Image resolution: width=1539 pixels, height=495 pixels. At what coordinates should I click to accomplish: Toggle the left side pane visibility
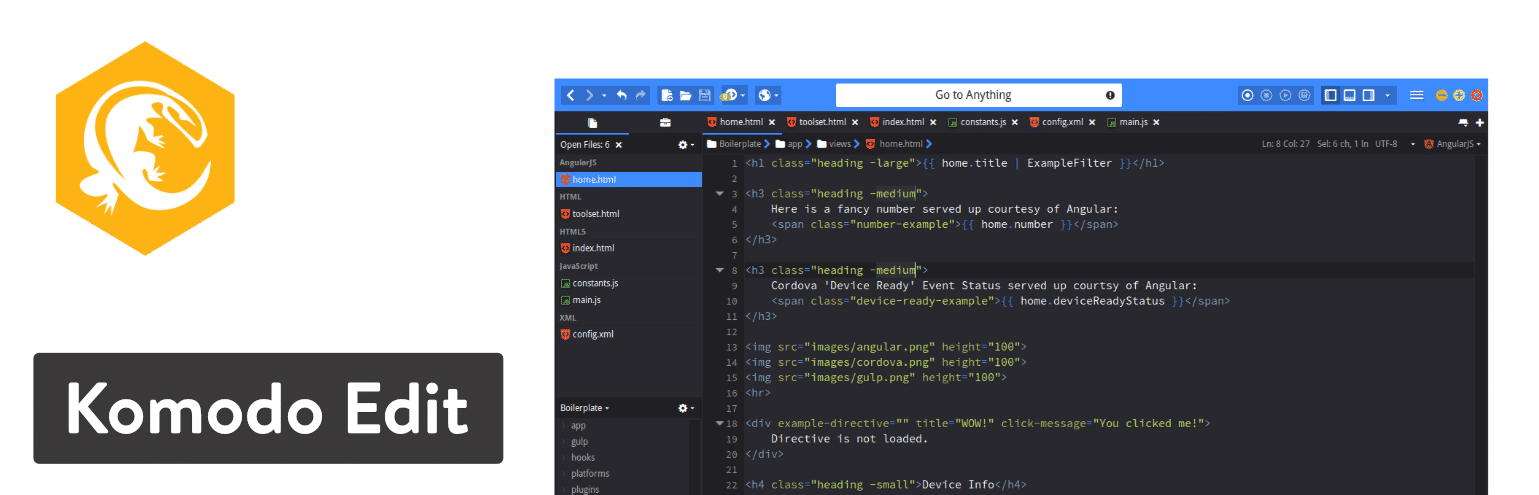tap(1331, 95)
